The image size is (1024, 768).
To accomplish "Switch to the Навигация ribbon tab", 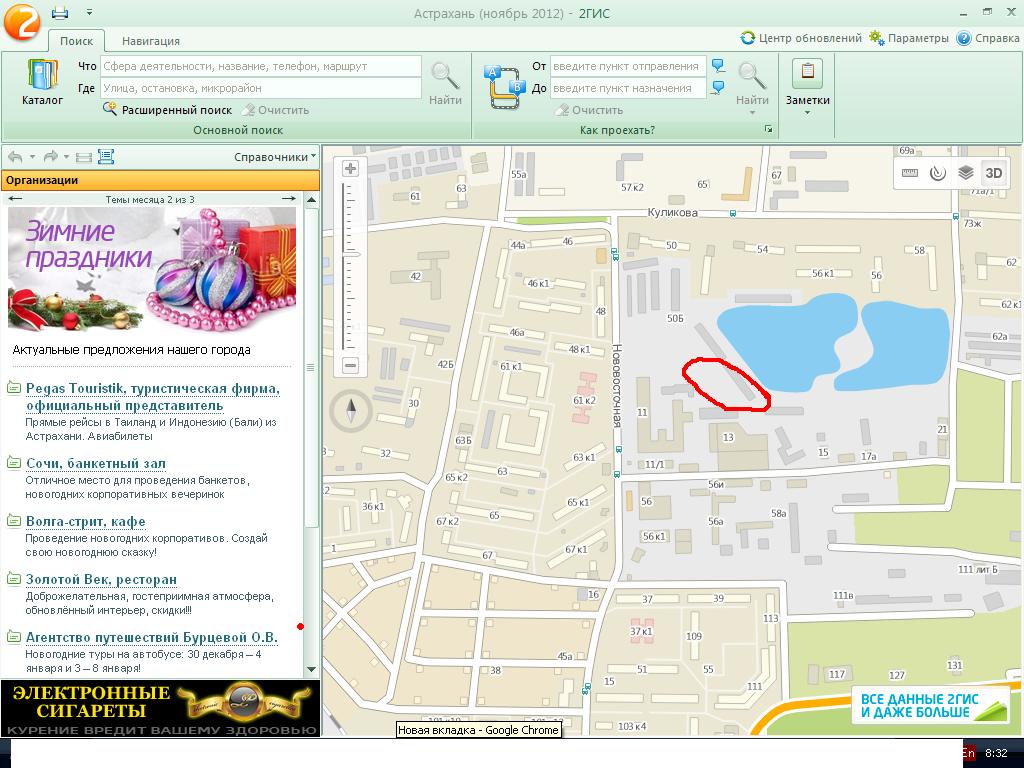I will click(x=151, y=40).
